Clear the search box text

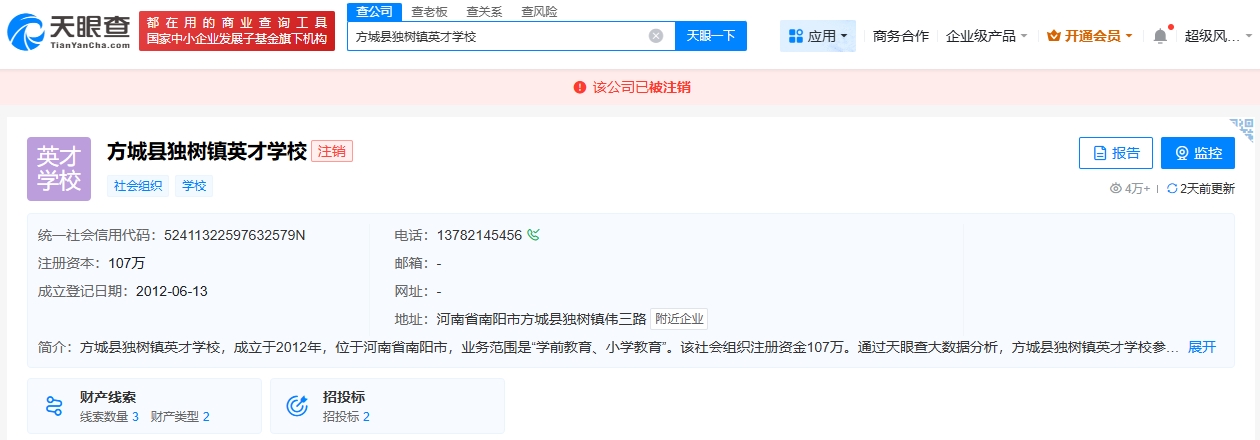pyautogui.click(x=656, y=36)
